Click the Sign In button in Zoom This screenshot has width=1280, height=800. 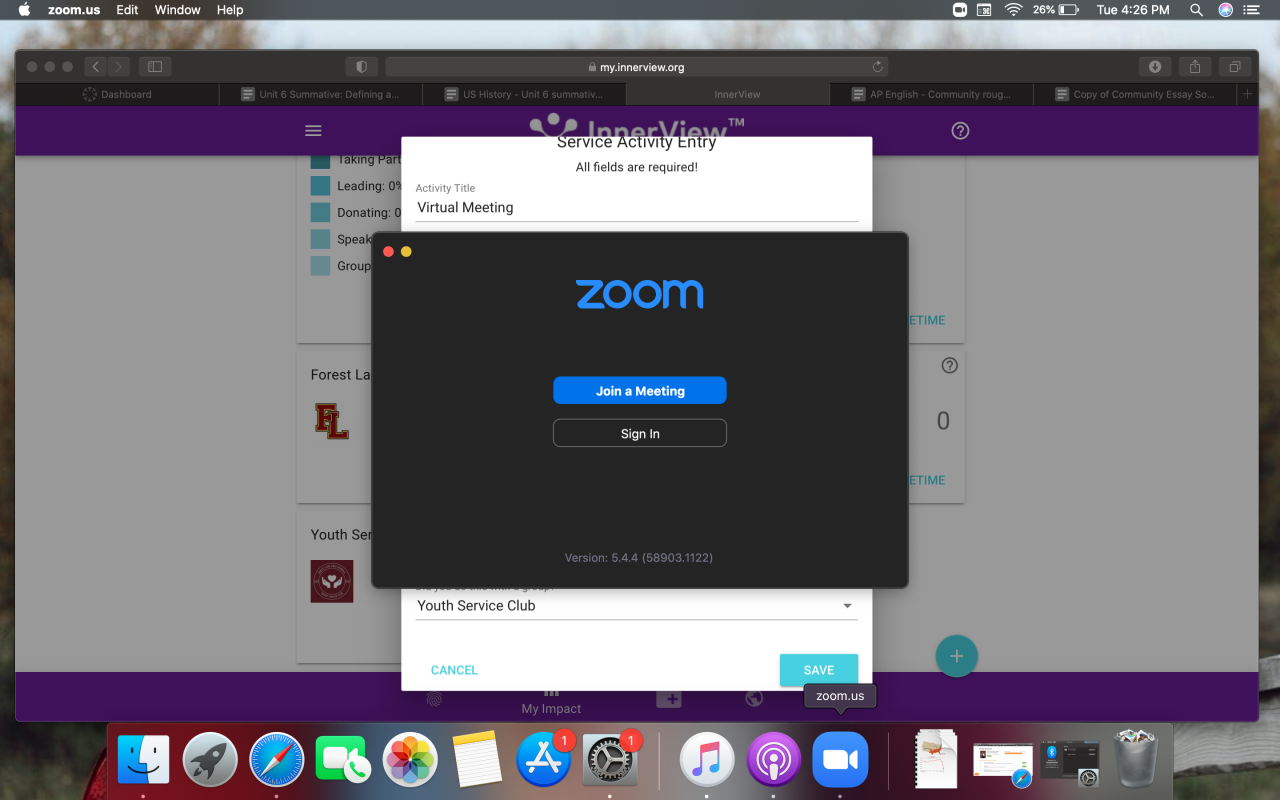tap(640, 433)
